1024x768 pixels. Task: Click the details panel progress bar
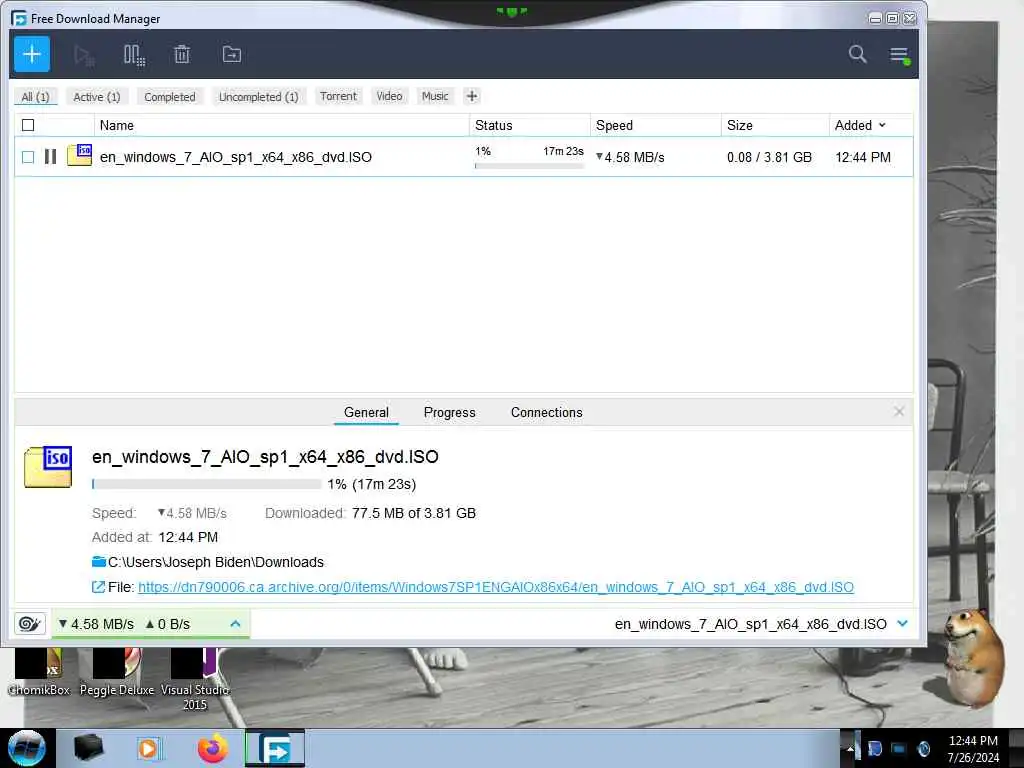tap(206, 484)
